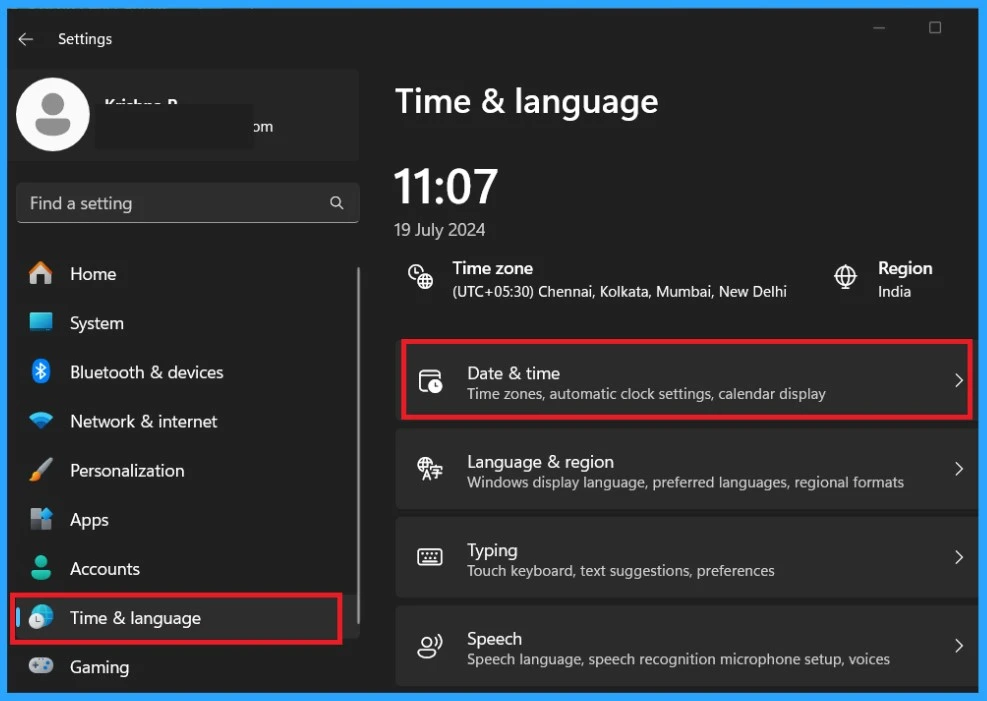Open Typing settings via chevron
The image size is (987, 701).
coord(959,558)
